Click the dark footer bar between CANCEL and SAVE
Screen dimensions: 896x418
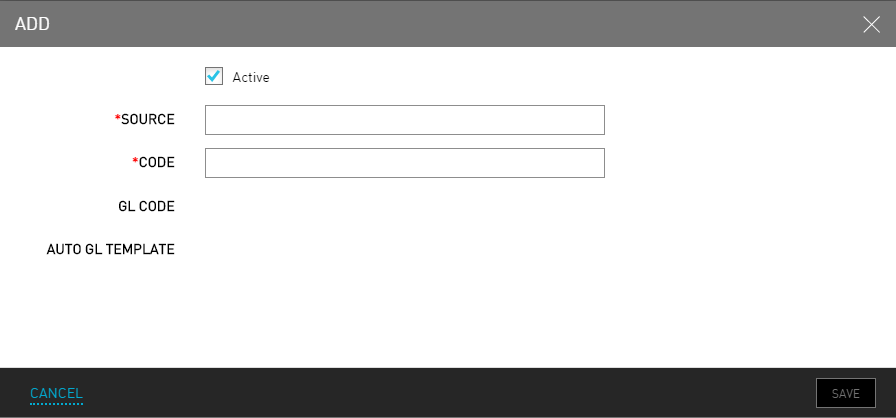(x=450, y=394)
